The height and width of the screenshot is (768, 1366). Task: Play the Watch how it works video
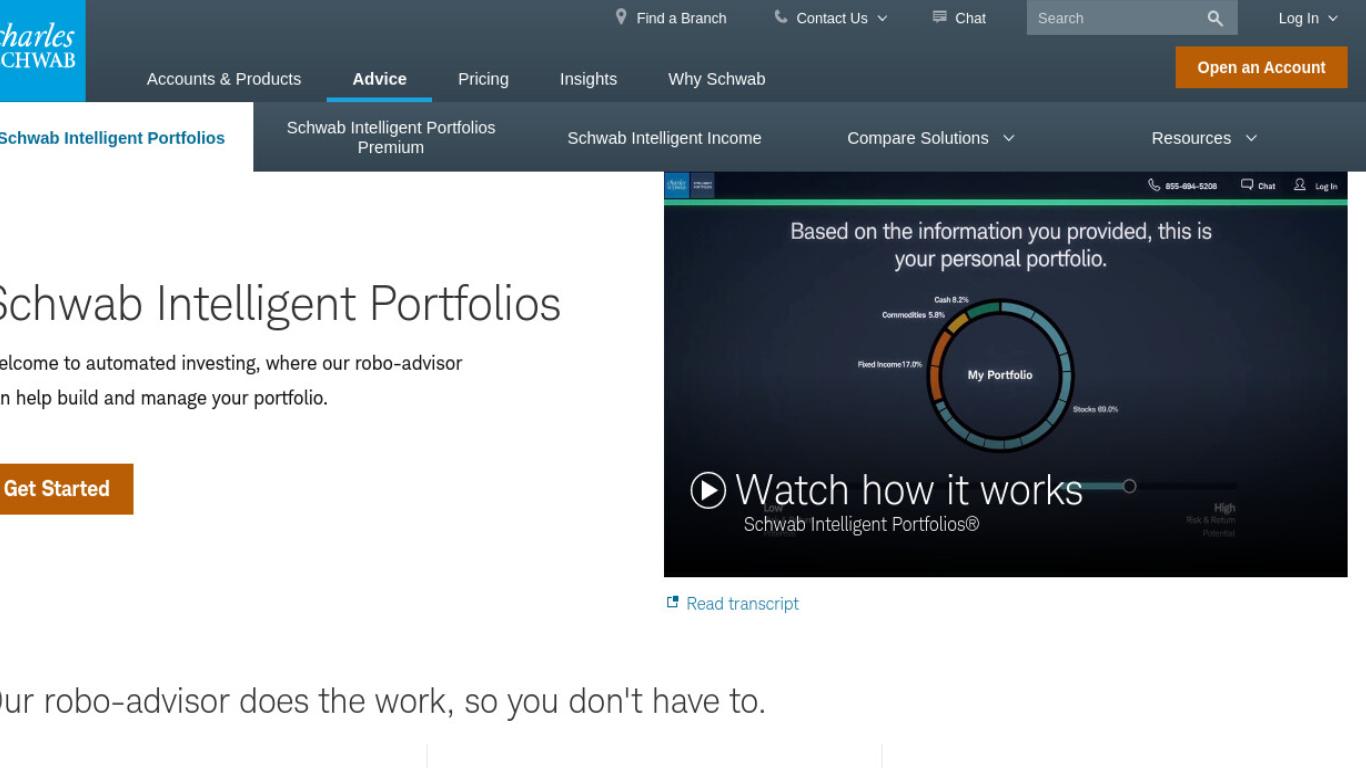click(x=708, y=490)
